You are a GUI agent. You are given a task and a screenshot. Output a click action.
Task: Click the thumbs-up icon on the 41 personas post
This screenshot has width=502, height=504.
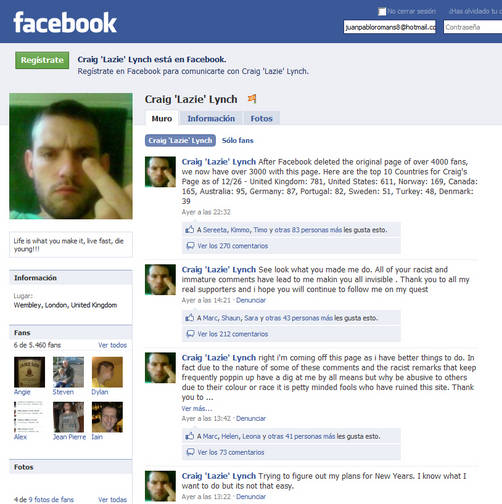point(190,436)
